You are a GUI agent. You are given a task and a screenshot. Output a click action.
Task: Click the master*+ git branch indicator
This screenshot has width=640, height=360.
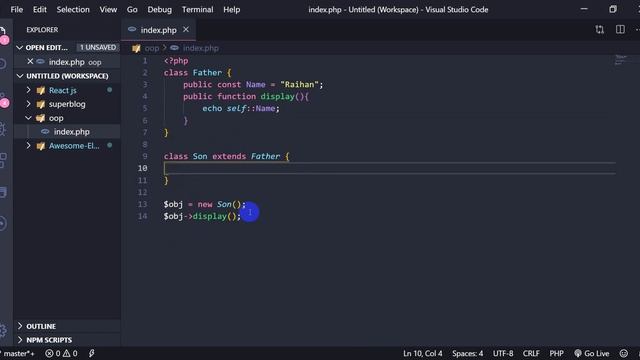pos(18,353)
